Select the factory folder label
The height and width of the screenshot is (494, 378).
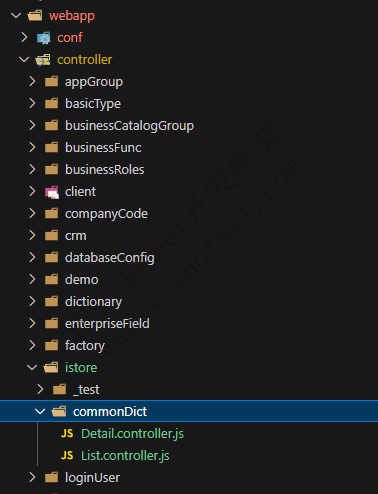click(85, 346)
